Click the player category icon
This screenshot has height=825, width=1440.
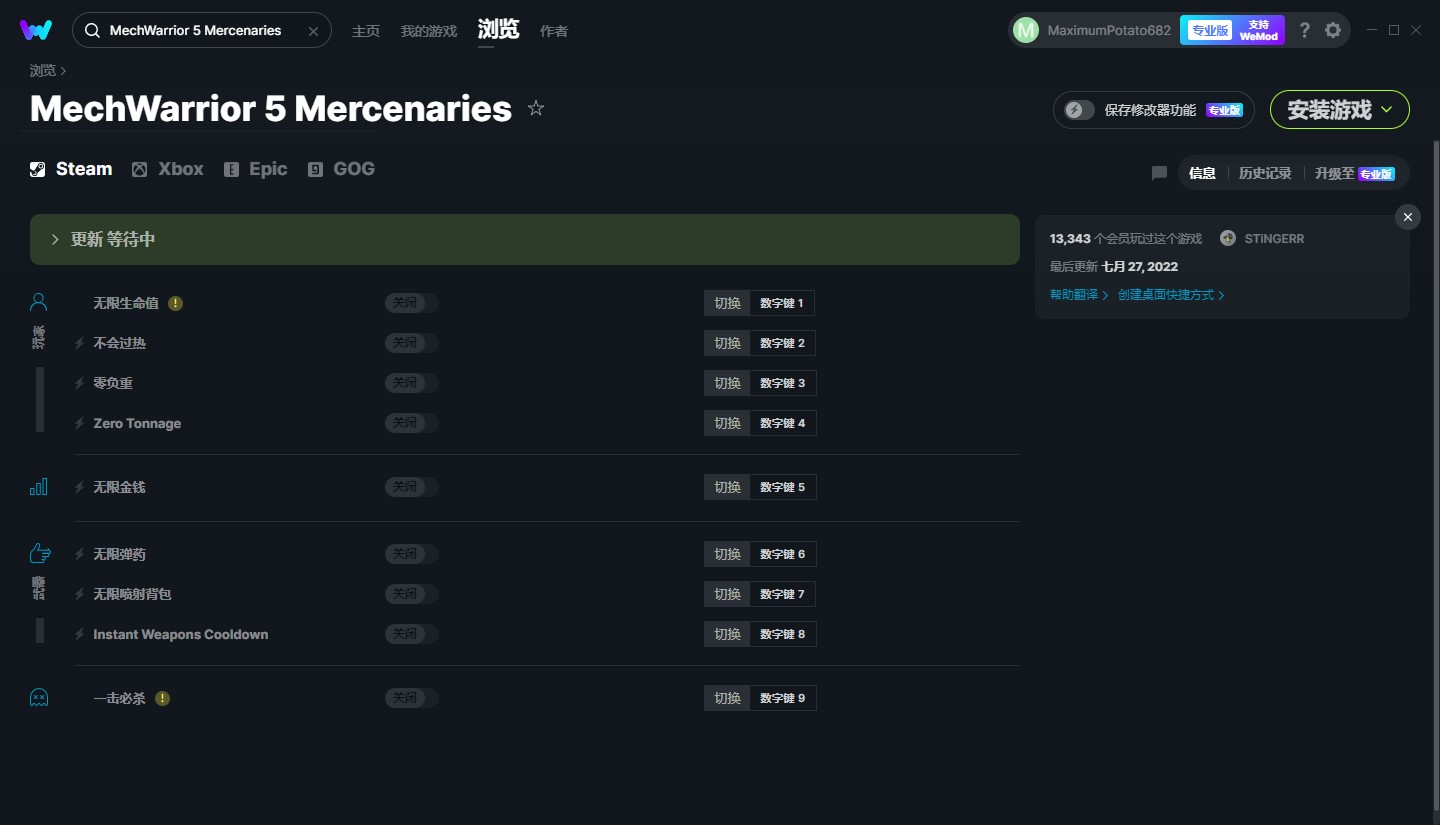point(39,301)
